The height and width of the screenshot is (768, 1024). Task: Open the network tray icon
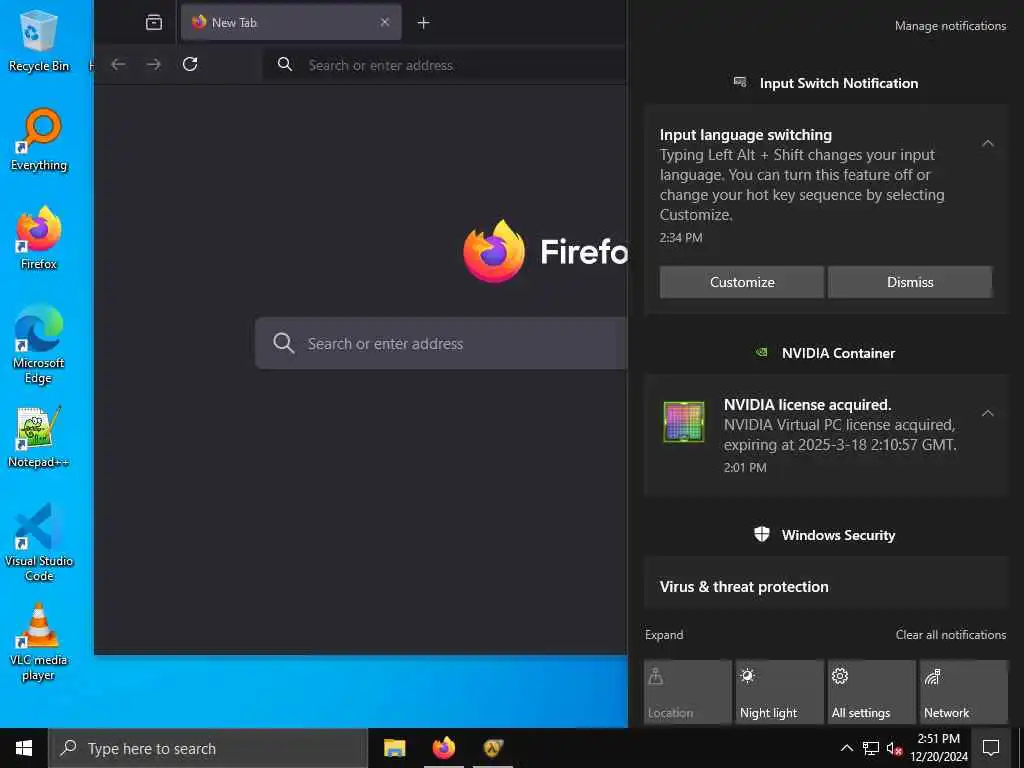pyautogui.click(x=871, y=748)
